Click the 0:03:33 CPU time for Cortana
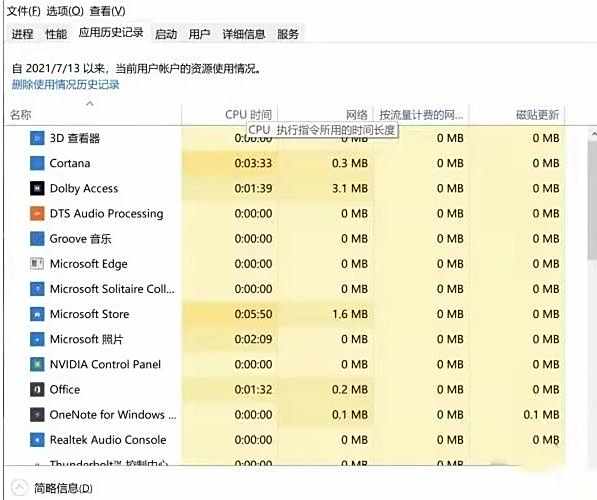Screen dimensions: 597x500 point(253,163)
